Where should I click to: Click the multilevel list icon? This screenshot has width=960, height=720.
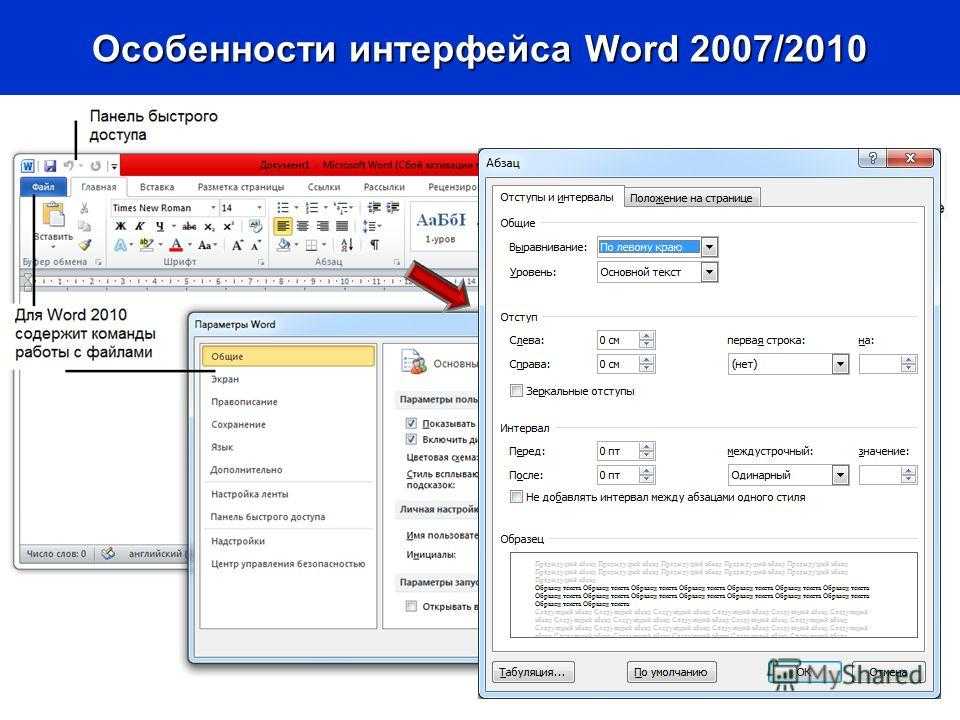coord(340,208)
